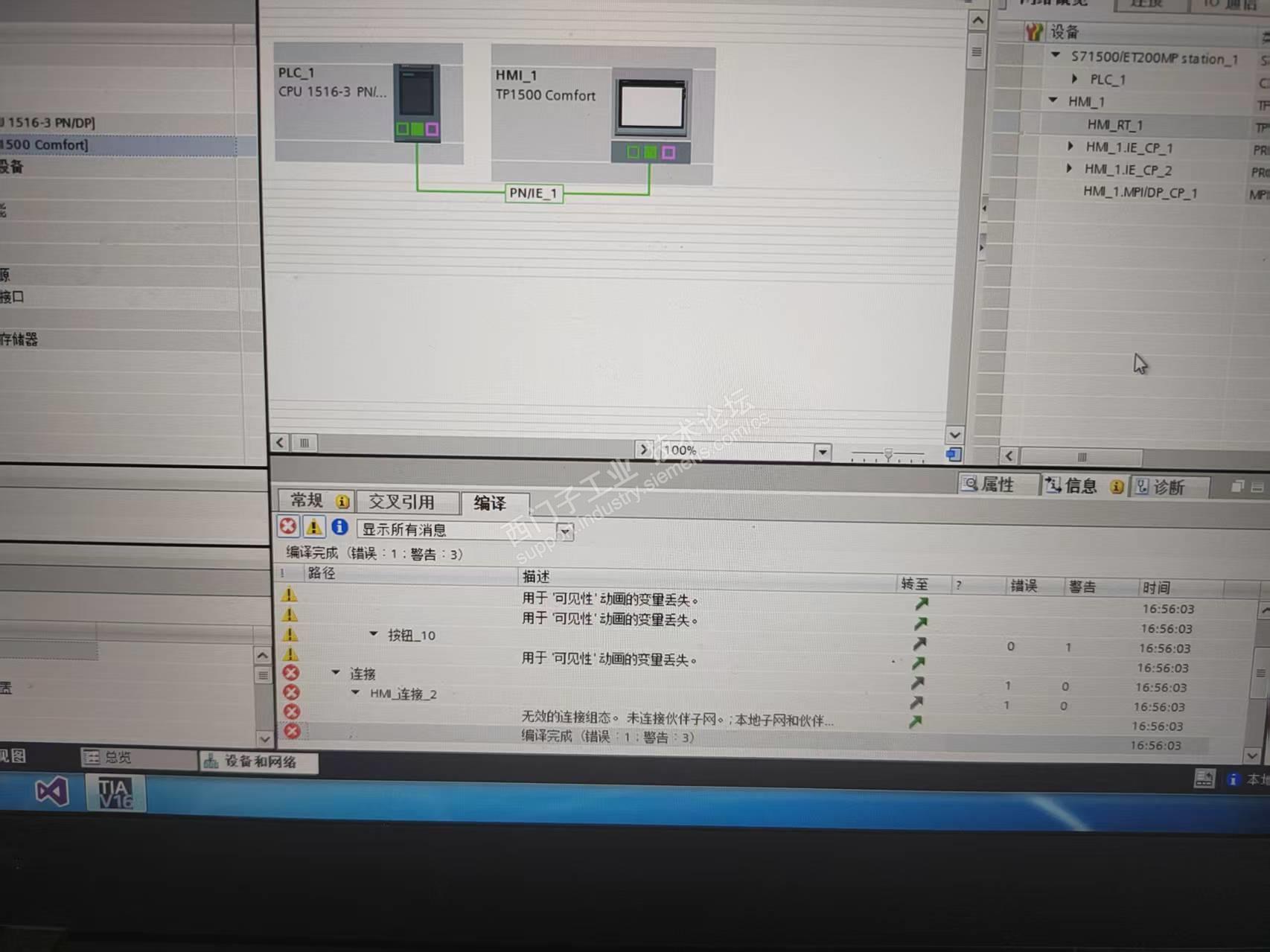Sort messages by 路径 column header
1270x952 pixels.
pyautogui.click(x=410, y=573)
